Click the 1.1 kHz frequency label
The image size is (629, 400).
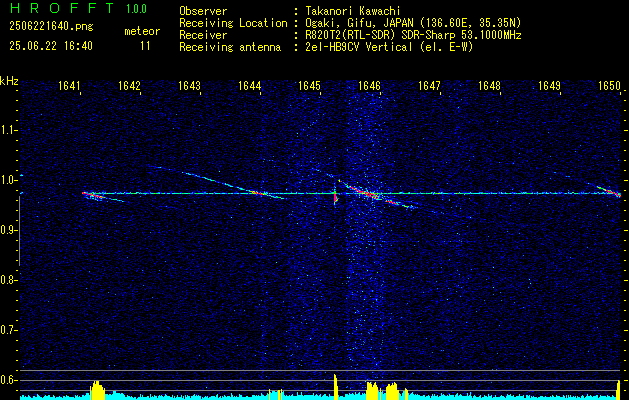(8, 130)
